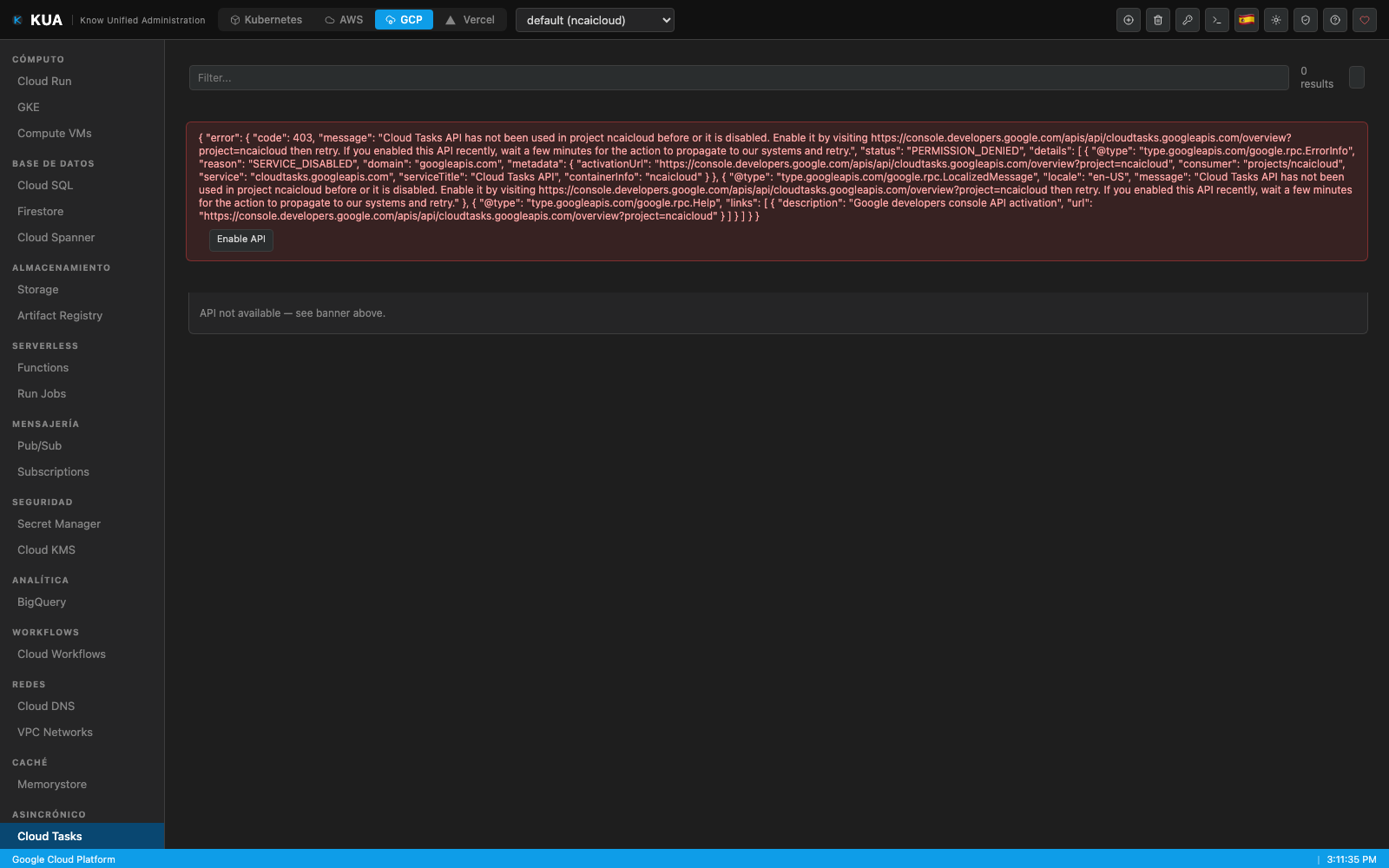
Task: Click 'API not available — see banner above.' message
Action: tap(293, 313)
